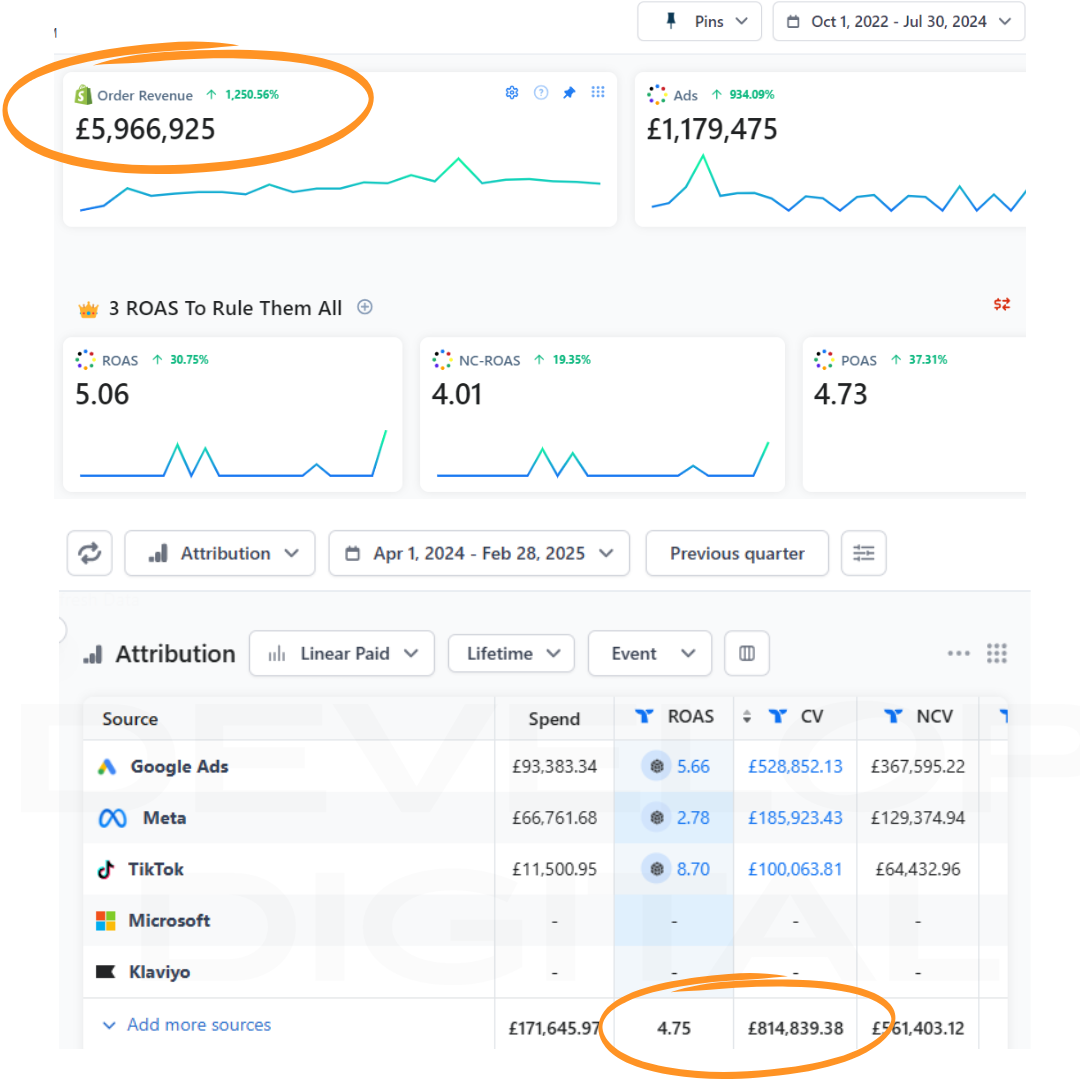The height and width of the screenshot is (1080, 1080).
Task: Click the help question mark icon
Action: coord(541,93)
